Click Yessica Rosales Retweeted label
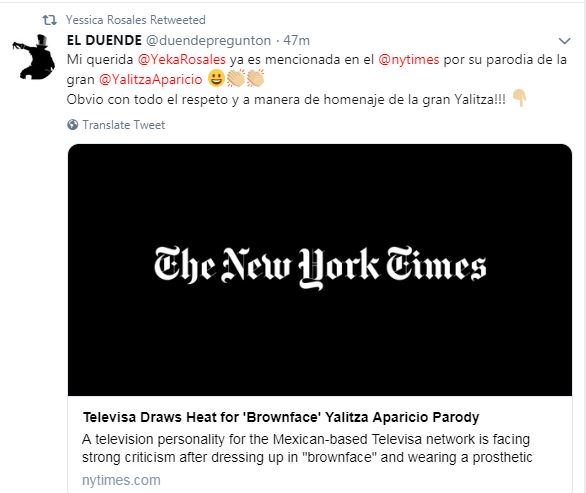Screen dimensions: 586x493 click(136, 20)
